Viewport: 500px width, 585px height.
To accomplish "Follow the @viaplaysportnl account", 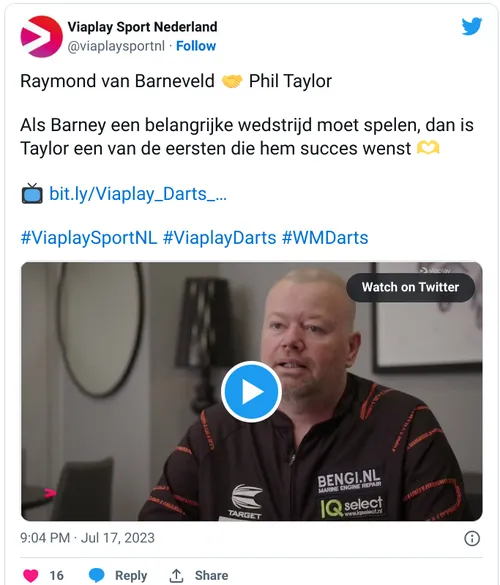I will [196, 46].
